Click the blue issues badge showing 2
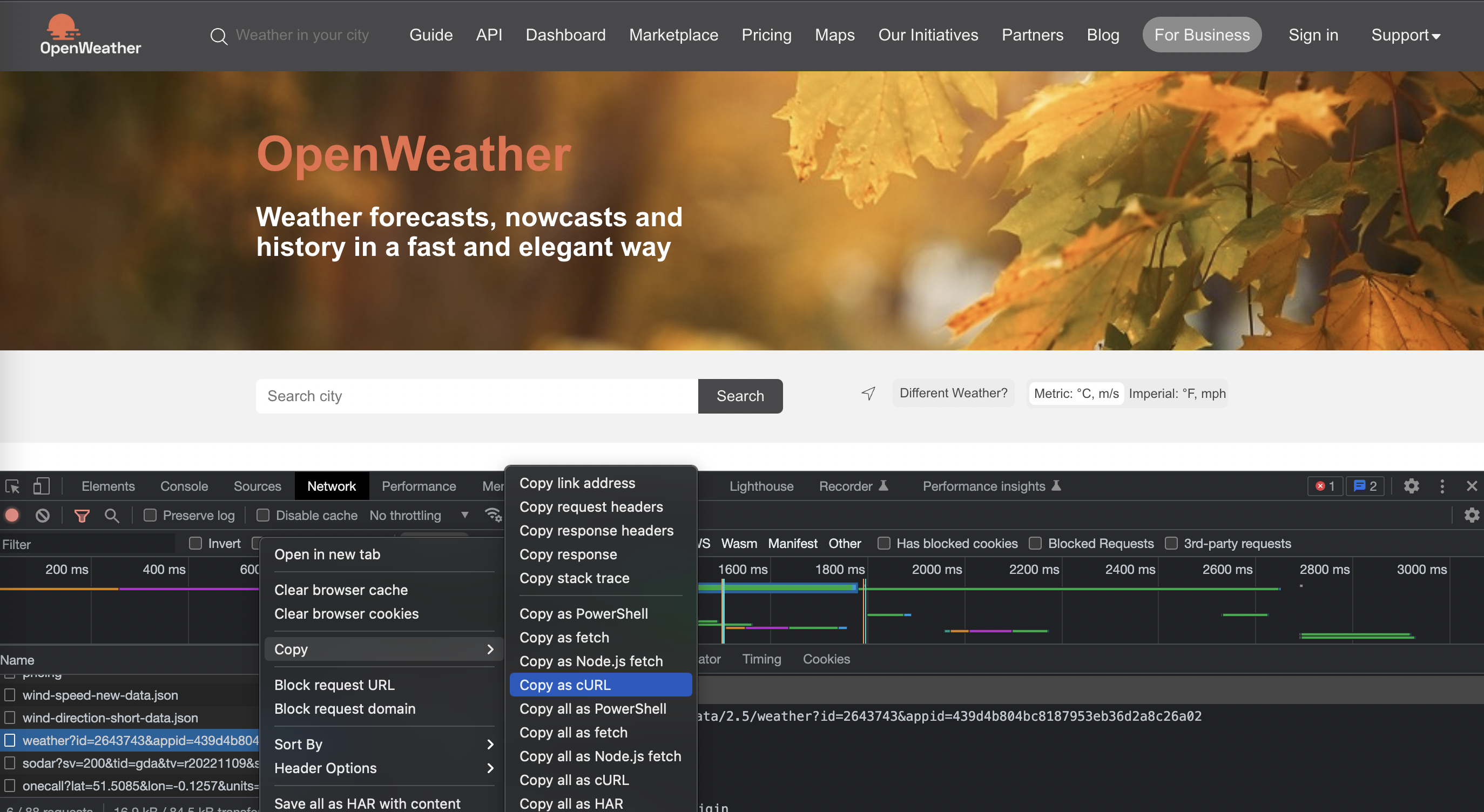 click(x=1365, y=486)
